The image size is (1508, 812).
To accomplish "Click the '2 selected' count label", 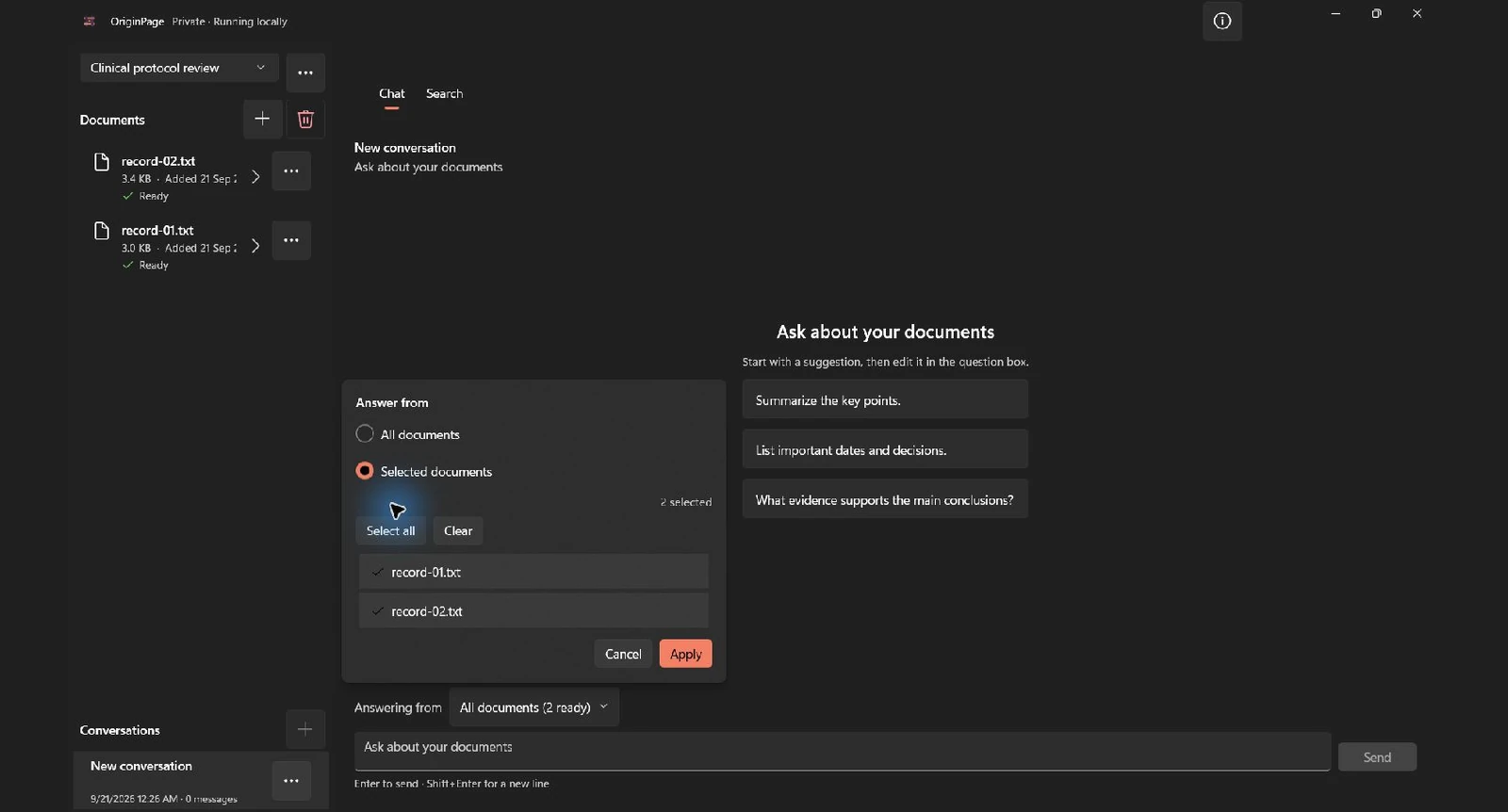I will (x=685, y=502).
